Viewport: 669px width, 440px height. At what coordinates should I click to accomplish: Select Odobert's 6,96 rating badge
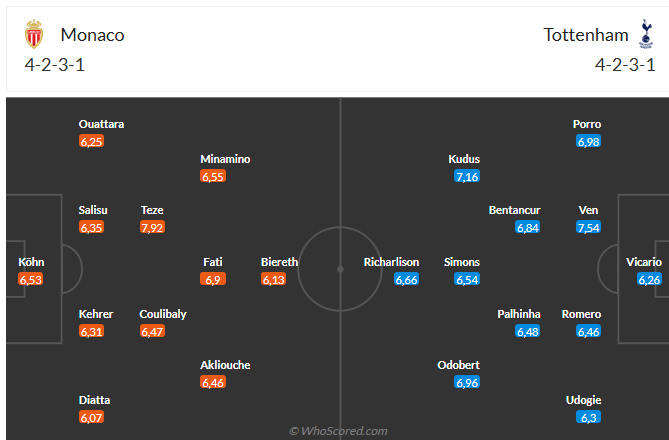coord(467,382)
